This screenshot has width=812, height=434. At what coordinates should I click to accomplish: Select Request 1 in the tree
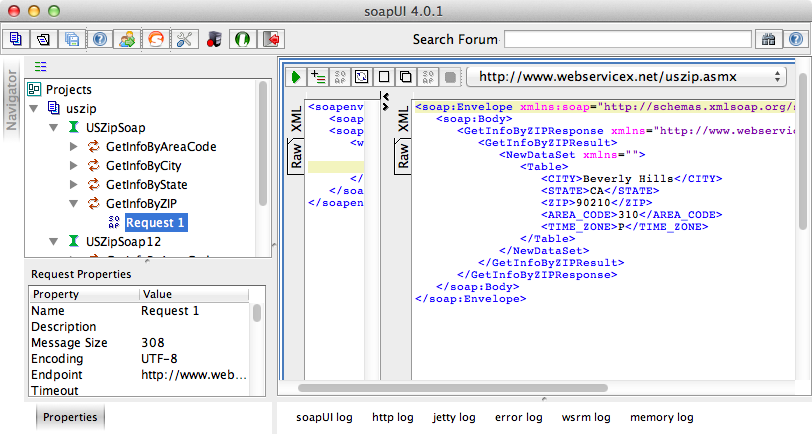[x=155, y=223]
